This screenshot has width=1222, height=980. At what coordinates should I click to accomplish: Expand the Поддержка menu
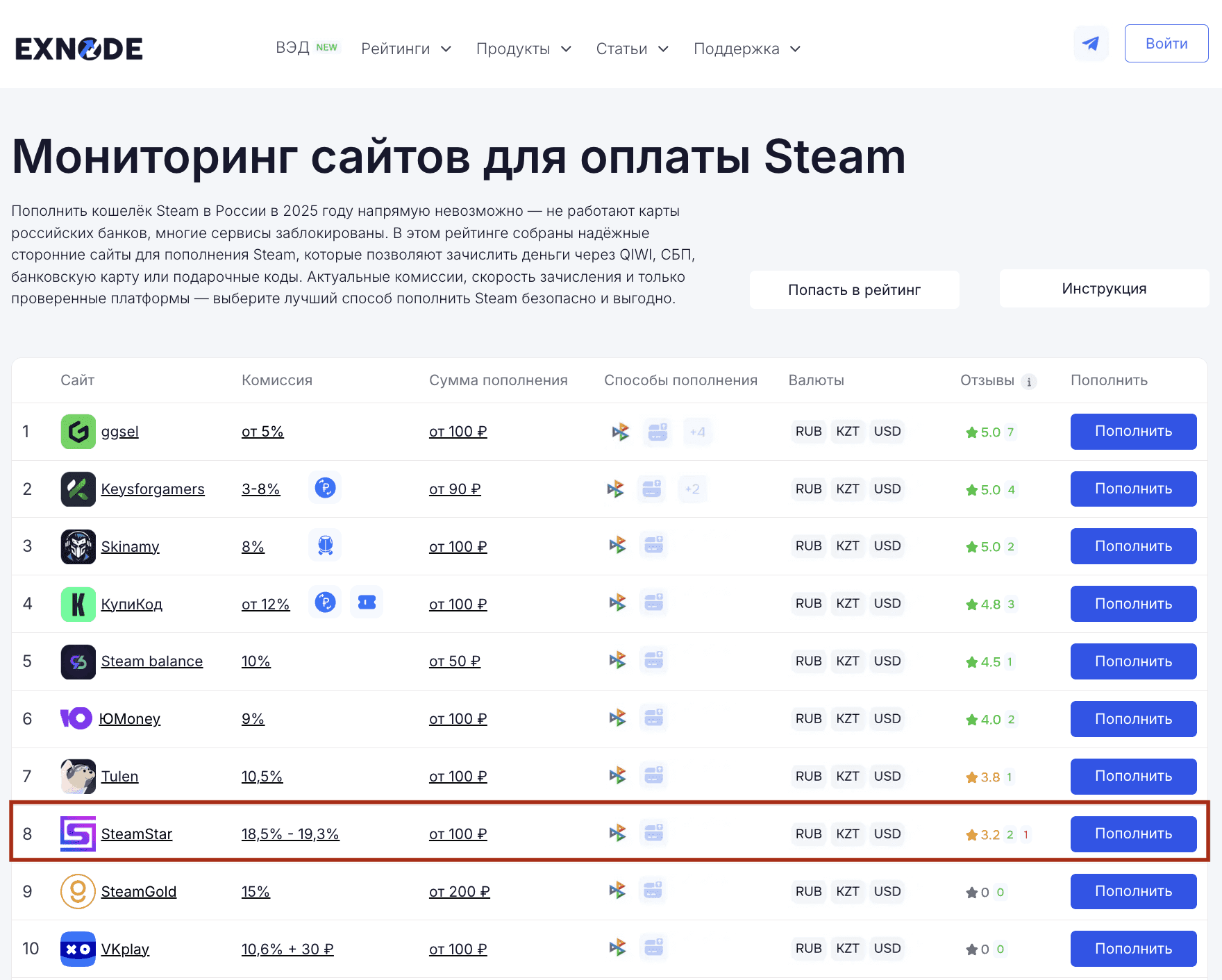pyautogui.click(x=746, y=49)
